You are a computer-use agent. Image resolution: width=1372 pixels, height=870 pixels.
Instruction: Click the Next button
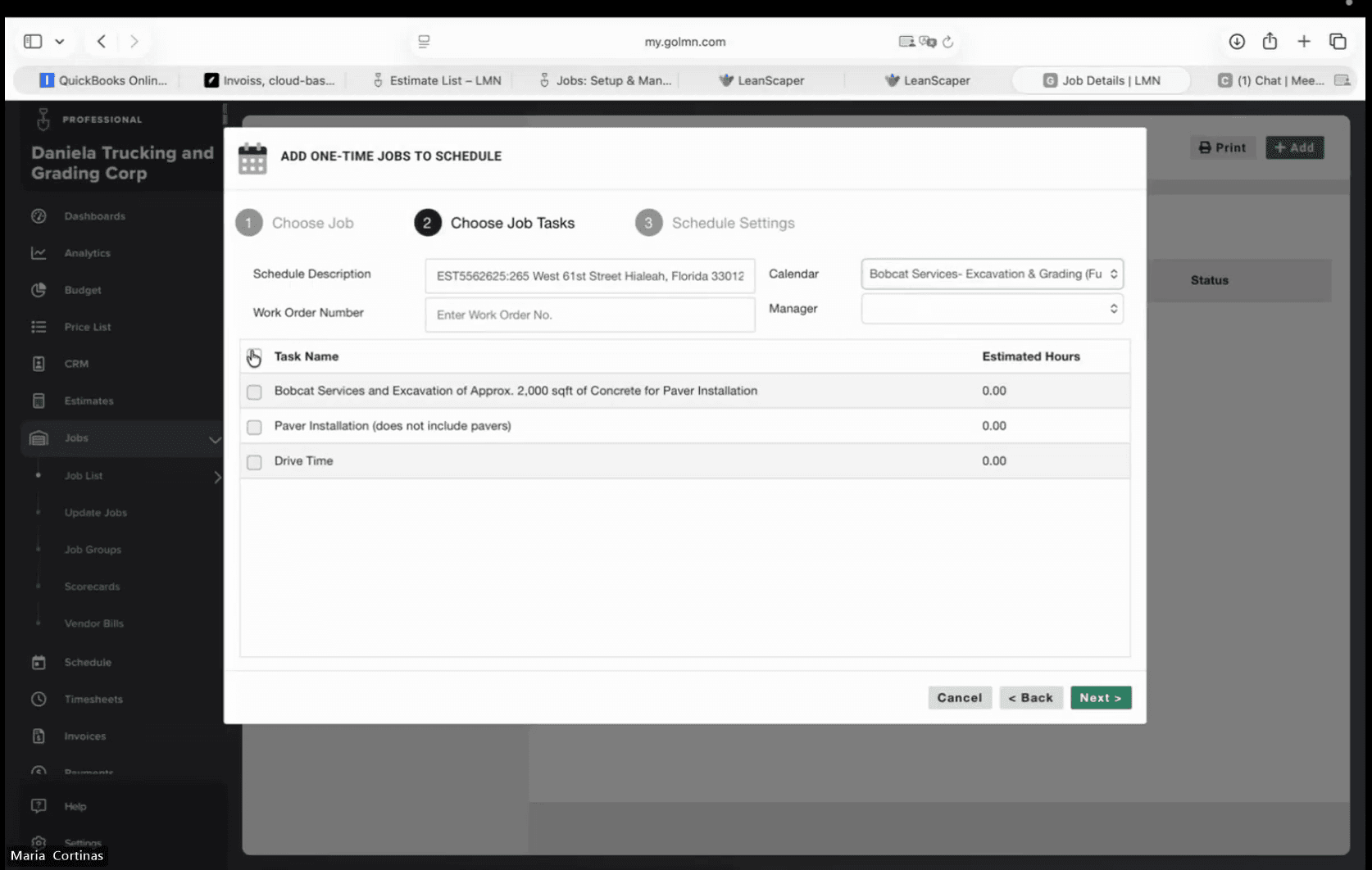click(1101, 698)
